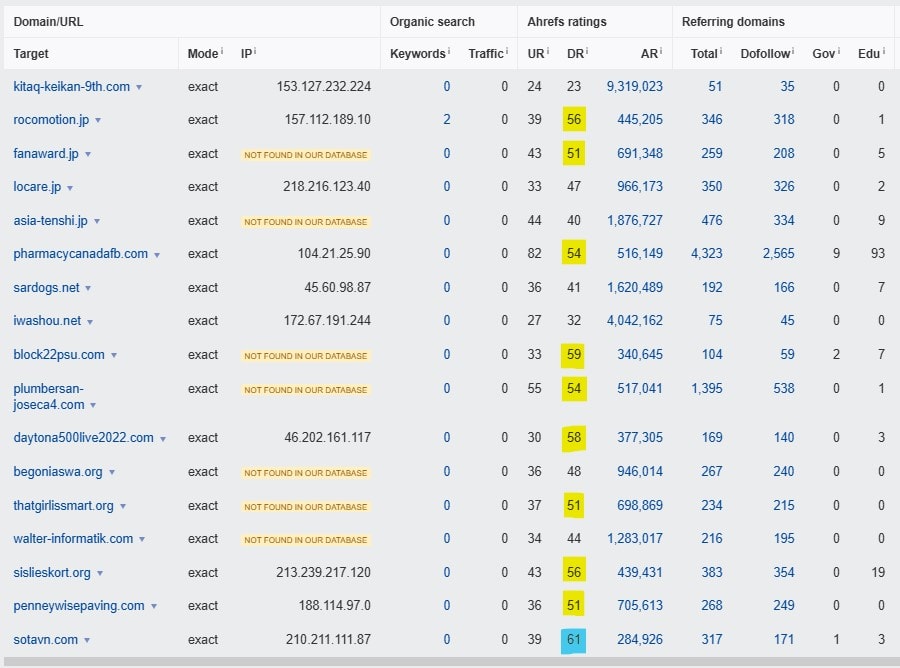
Task: Click keywords count 2 for rocomotion.jp
Action: tap(447, 120)
